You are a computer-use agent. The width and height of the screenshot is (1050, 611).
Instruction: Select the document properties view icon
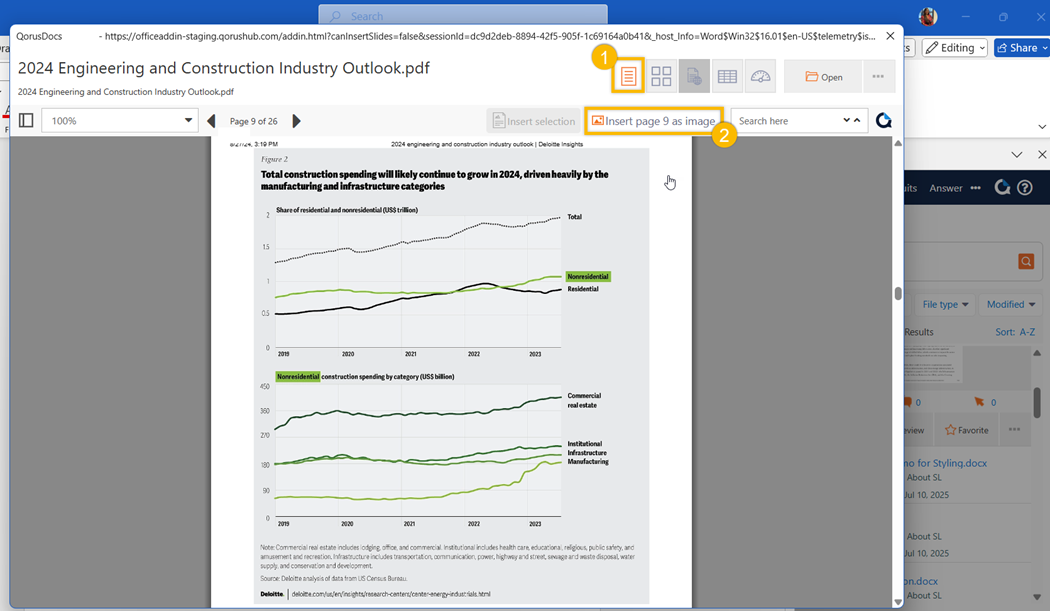[x=694, y=76]
